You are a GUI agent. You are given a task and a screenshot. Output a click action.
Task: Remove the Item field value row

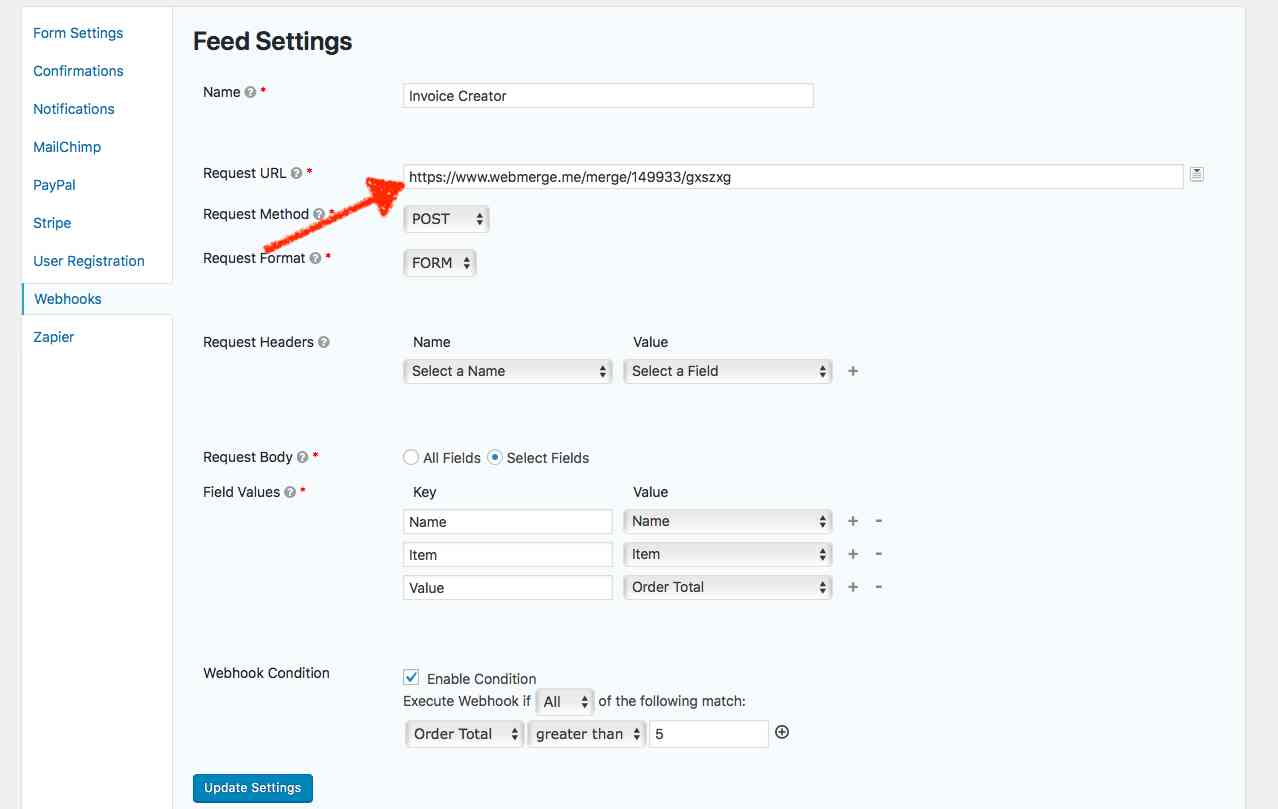[877, 554]
